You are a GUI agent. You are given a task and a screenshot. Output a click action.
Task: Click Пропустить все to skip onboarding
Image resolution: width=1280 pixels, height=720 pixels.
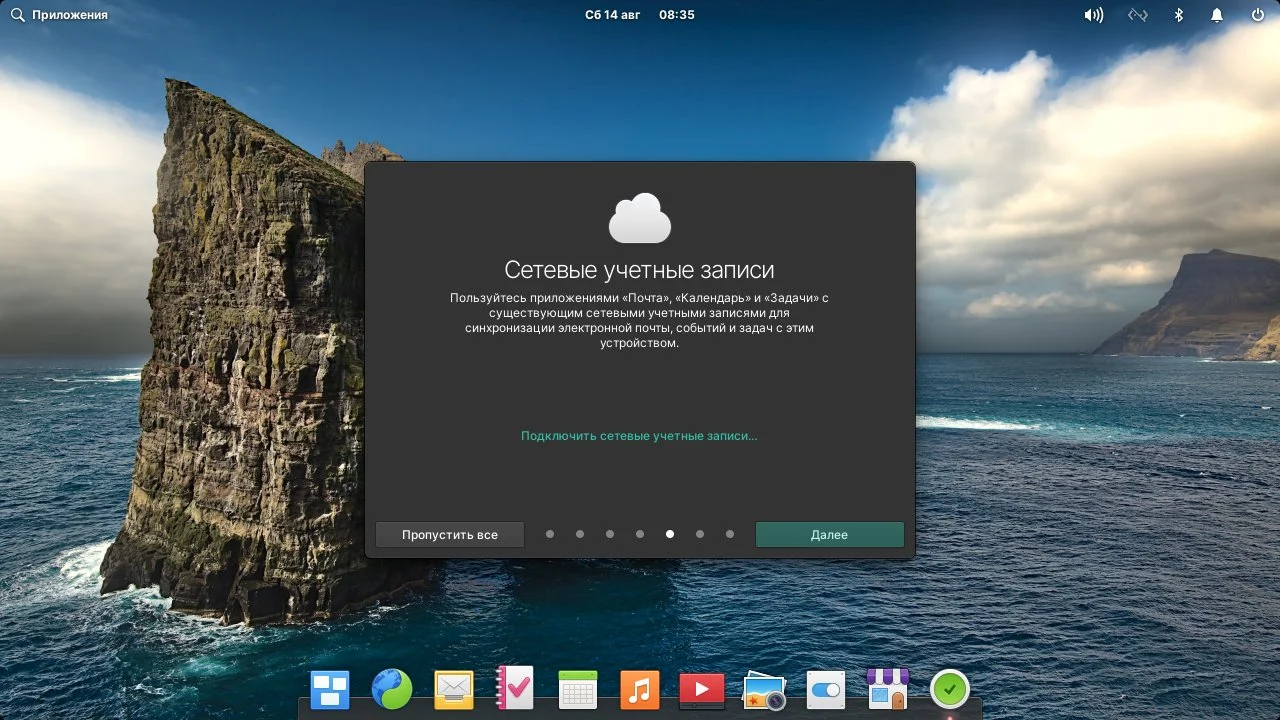click(x=449, y=534)
